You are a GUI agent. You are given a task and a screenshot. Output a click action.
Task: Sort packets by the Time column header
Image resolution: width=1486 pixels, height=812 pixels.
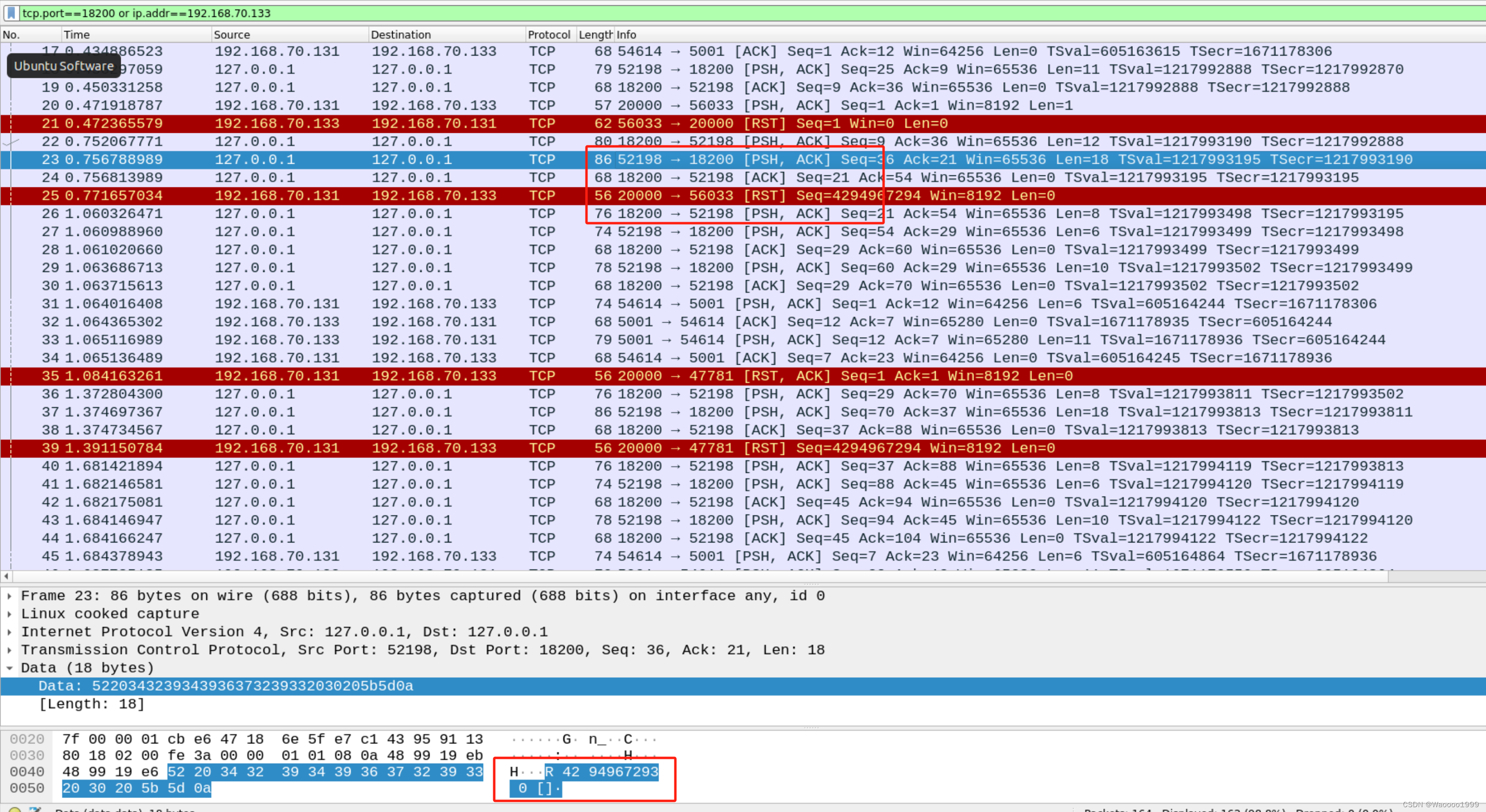pos(136,35)
